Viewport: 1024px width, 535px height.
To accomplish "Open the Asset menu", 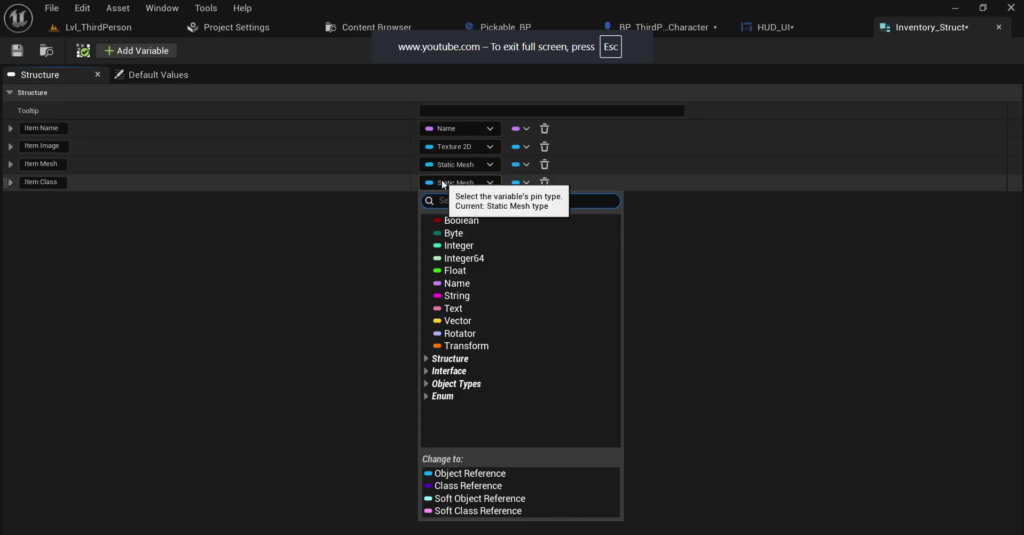I will tap(118, 8).
